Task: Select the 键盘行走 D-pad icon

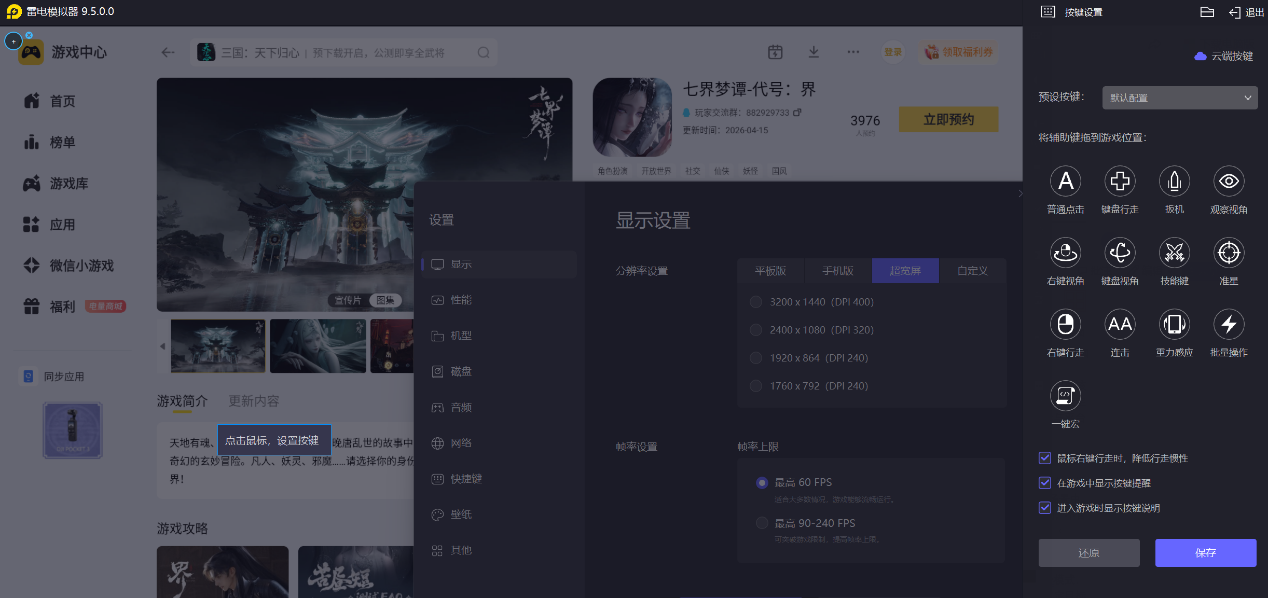Action: (1120, 181)
